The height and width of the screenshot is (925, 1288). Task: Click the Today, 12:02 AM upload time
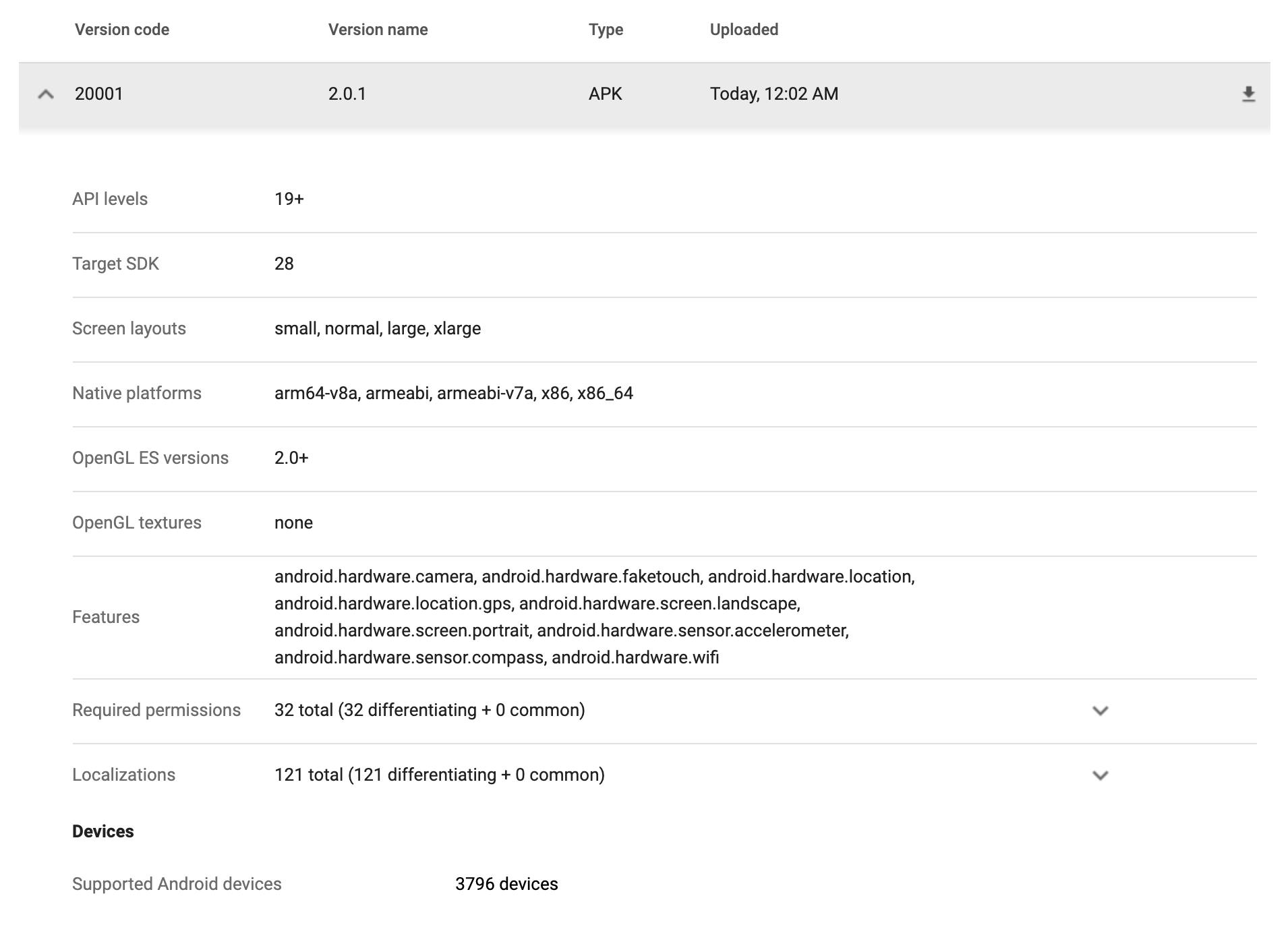(773, 94)
